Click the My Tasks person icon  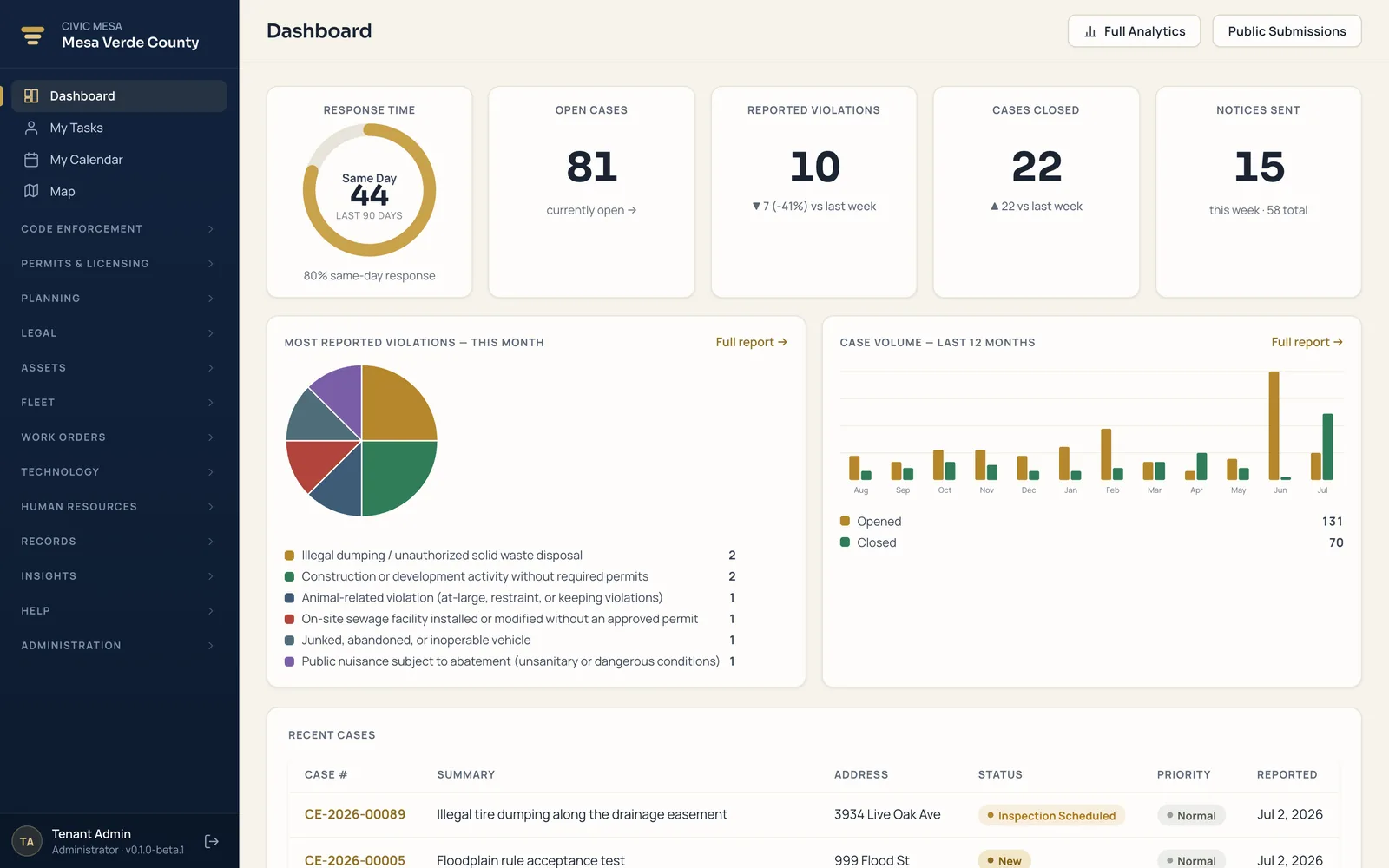[31, 128]
